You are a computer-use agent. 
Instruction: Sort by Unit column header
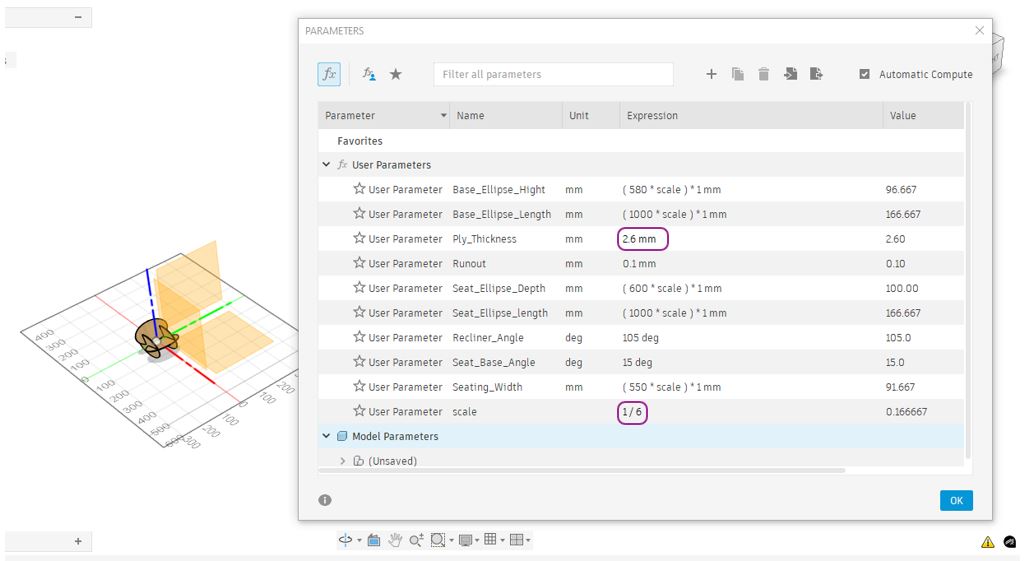[x=590, y=116]
